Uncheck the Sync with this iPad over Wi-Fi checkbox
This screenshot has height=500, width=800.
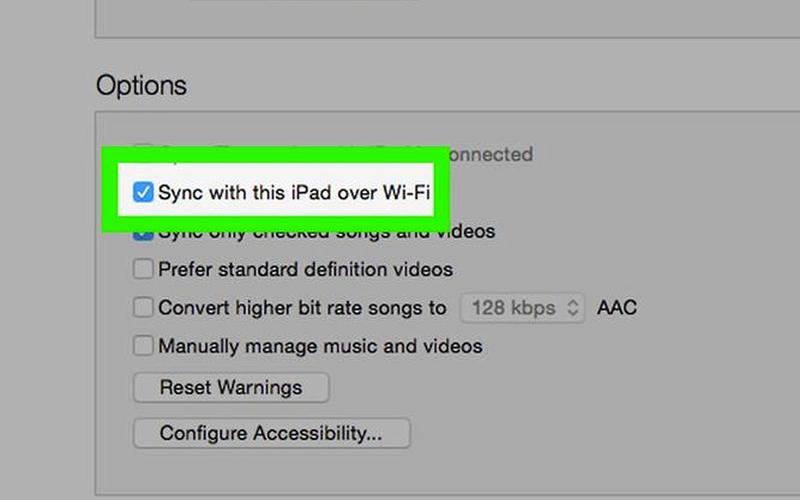click(143, 192)
